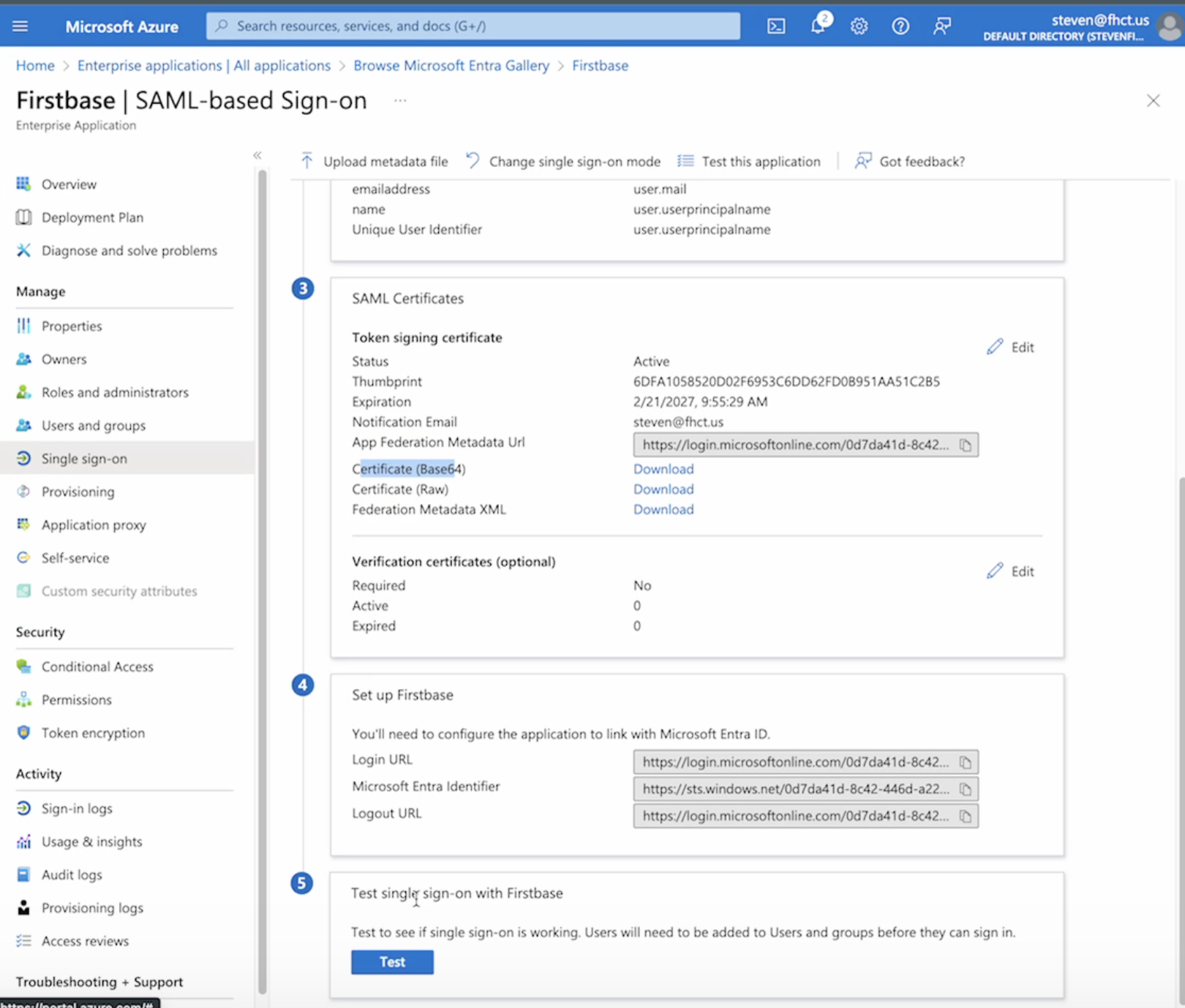Image resolution: width=1185 pixels, height=1008 pixels.
Task: Go to the Home breadcrumb
Action: click(35, 66)
